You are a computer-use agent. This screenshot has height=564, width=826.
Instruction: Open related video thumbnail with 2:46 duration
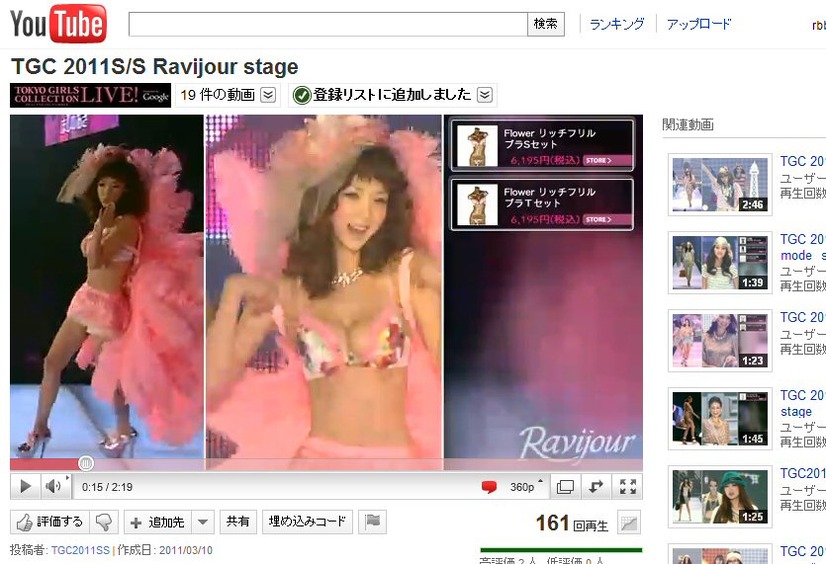720,184
